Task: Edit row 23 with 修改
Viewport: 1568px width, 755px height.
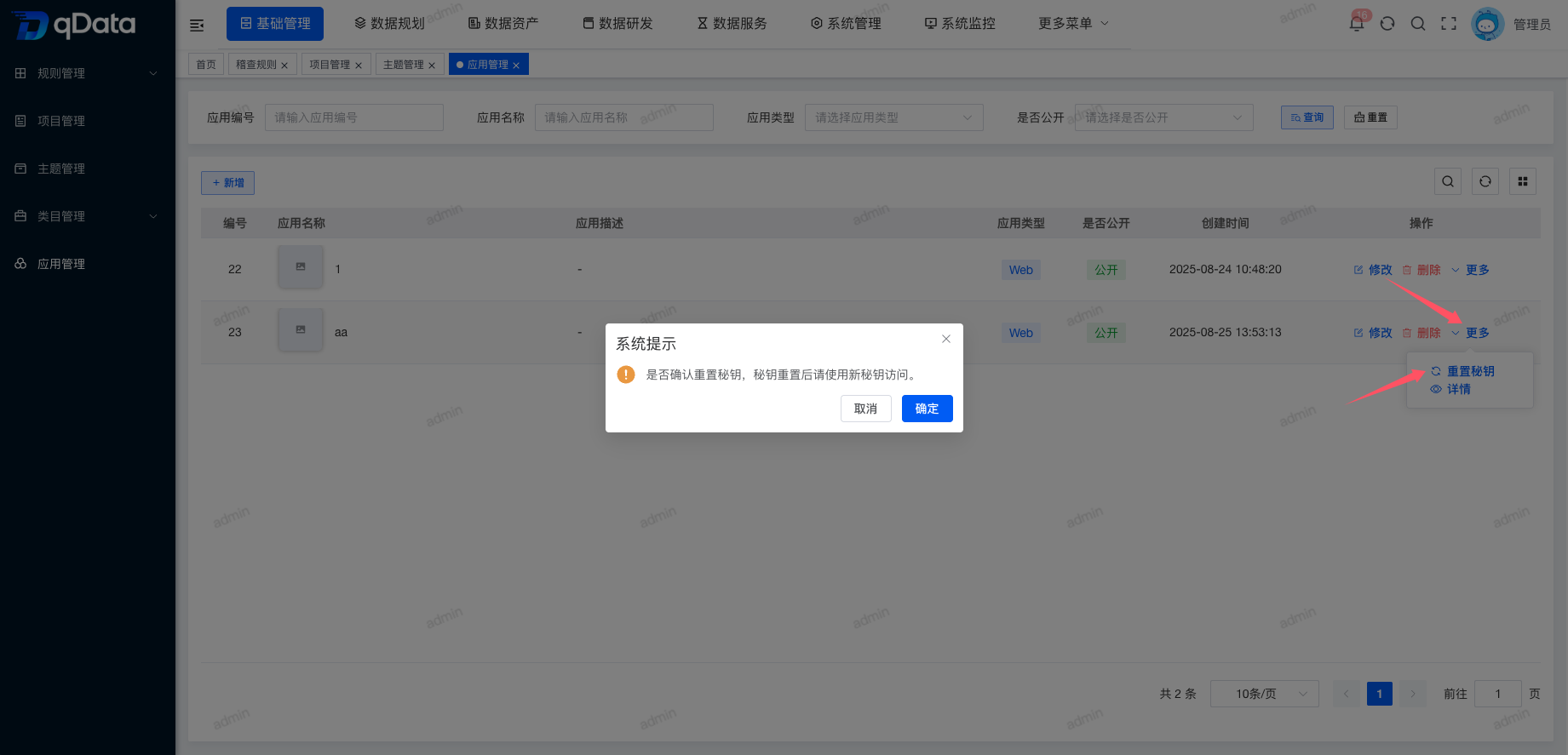Action: click(x=1373, y=333)
